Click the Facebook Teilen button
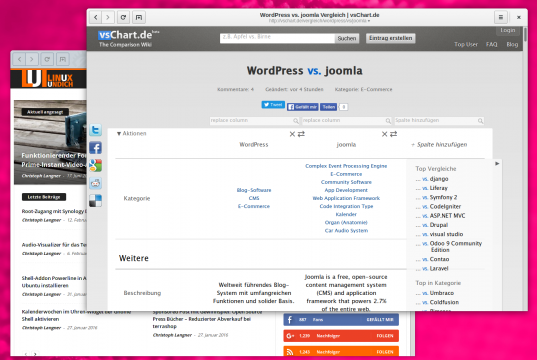Viewport: 537px width, 360px height. pos(328,107)
